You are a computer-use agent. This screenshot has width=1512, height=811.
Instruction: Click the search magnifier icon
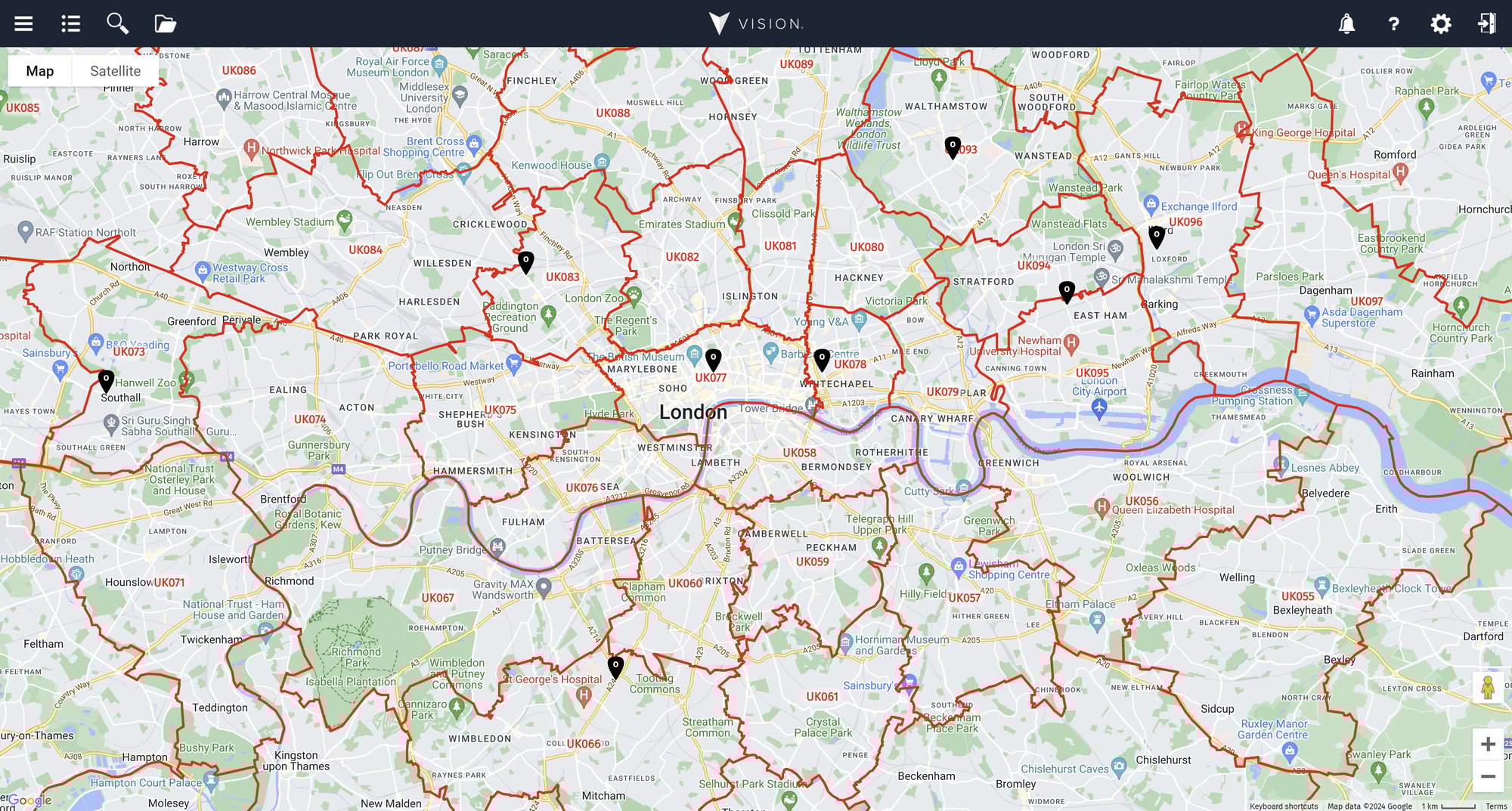(x=117, y=23)
